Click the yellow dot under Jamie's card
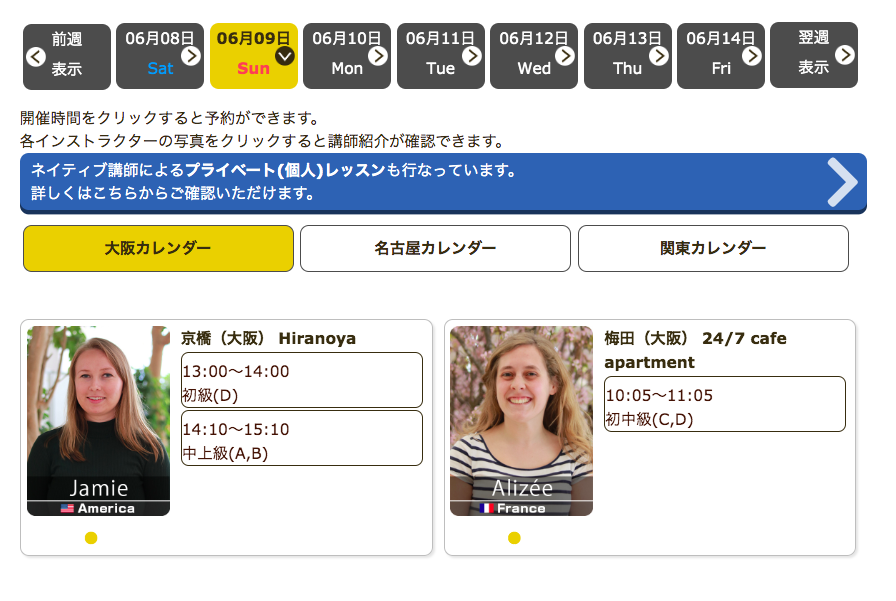 tap(91, 538)
